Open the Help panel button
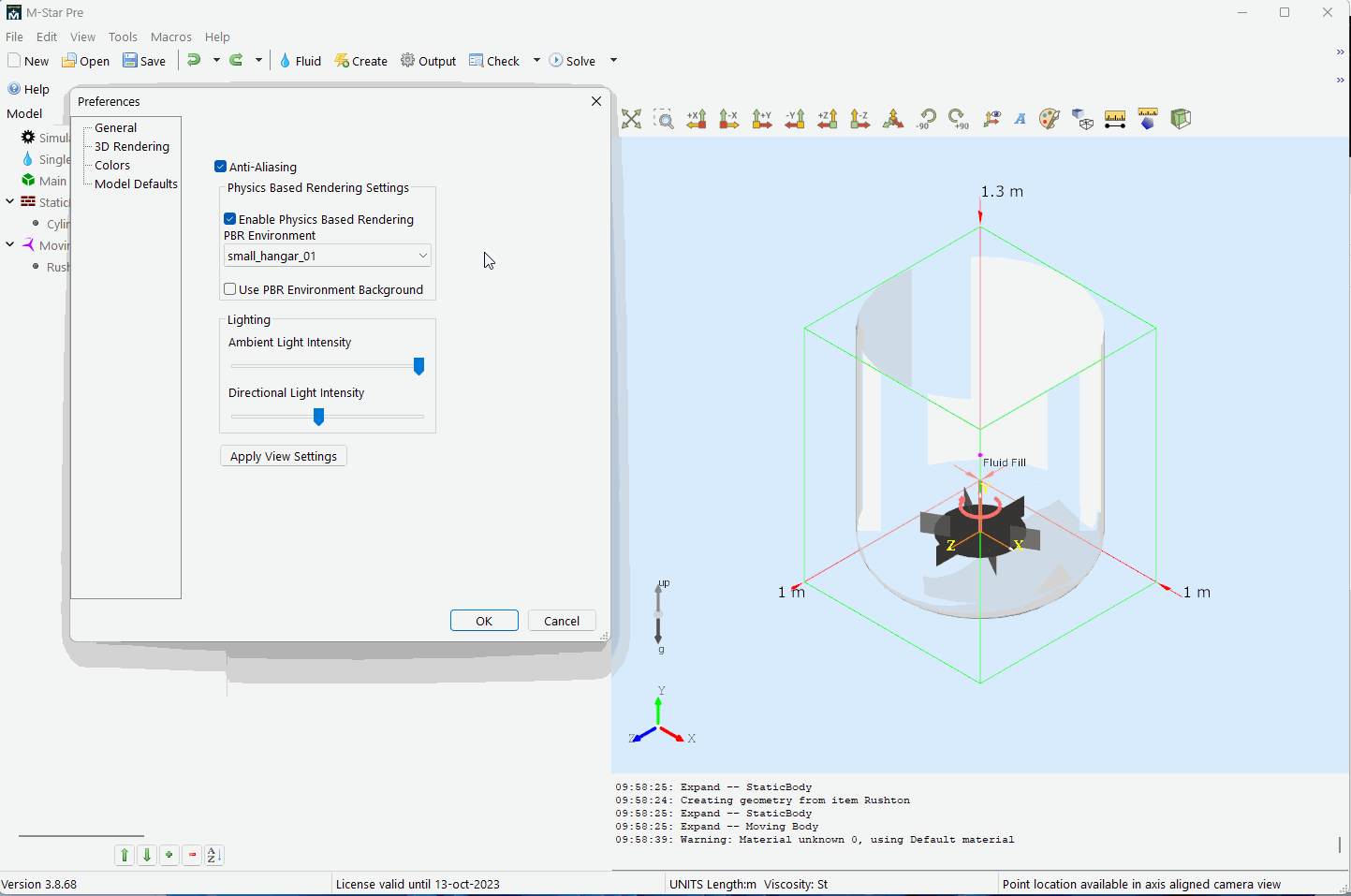 [x=28, y=89]
